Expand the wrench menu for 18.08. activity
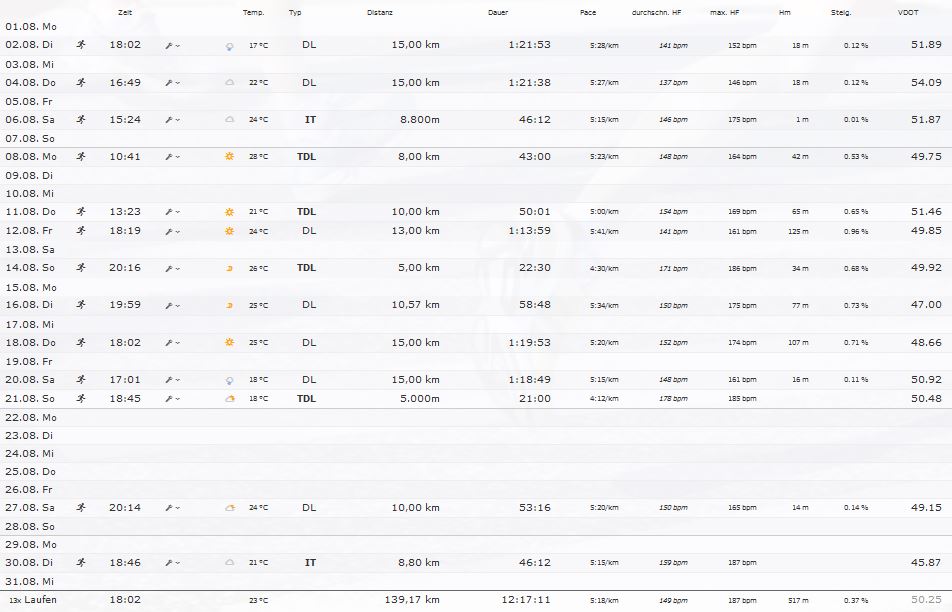Viewport: 952px width, 612px height. pos(172,342)
